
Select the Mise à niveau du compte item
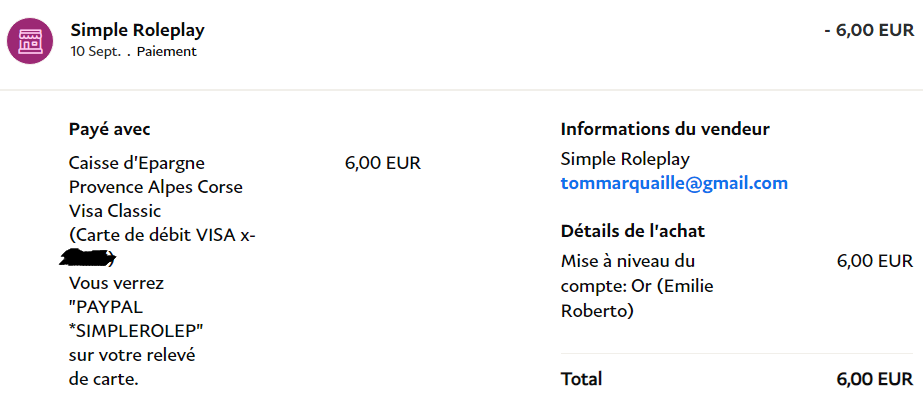pos(637,286)
